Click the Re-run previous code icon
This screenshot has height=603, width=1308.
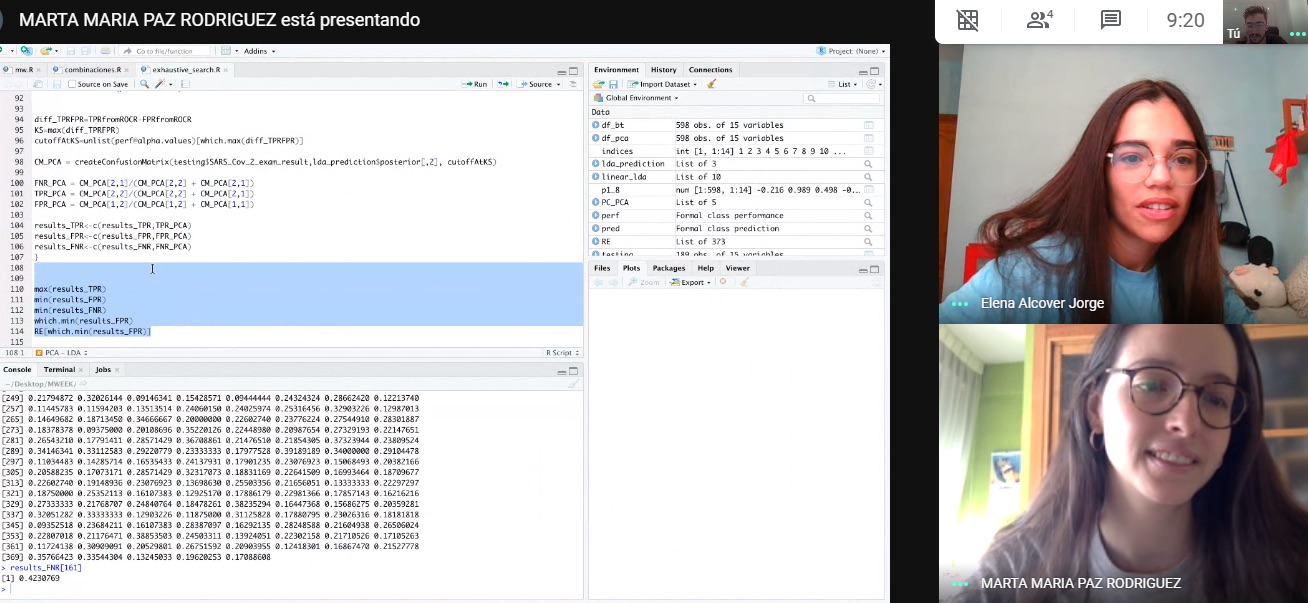[503, 84]
